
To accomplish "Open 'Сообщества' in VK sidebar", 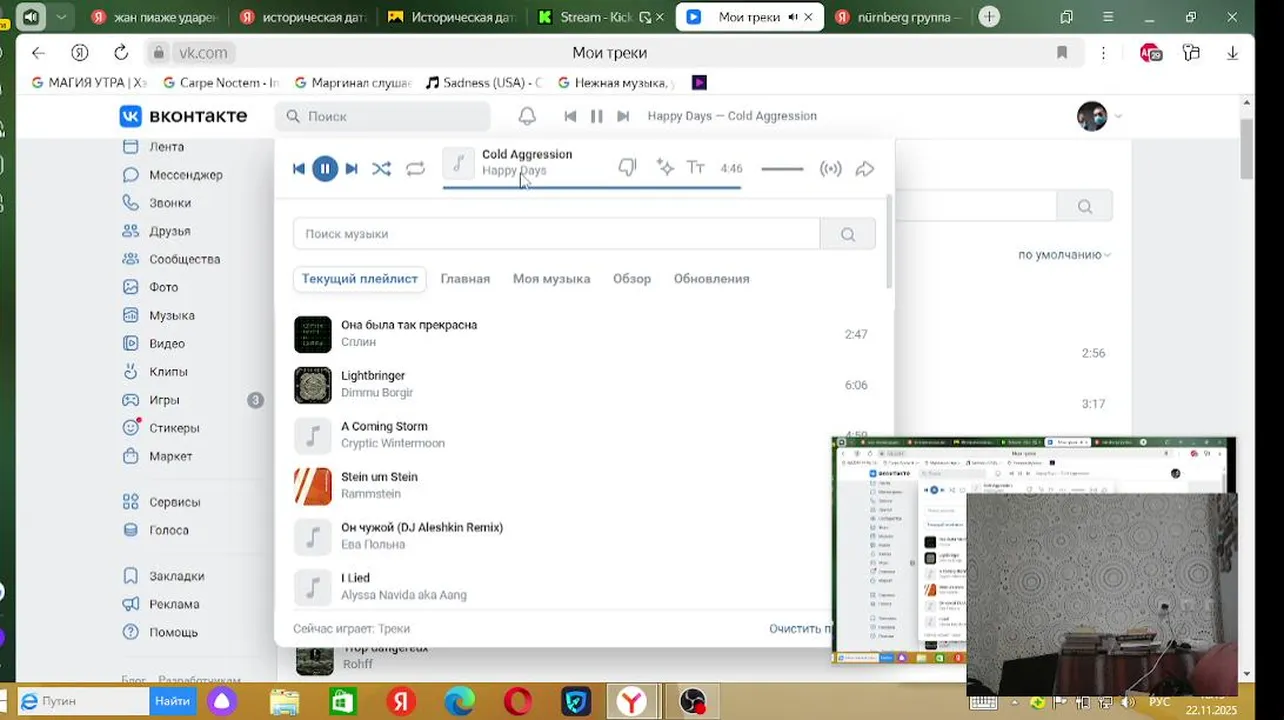I will pos(185,259).
